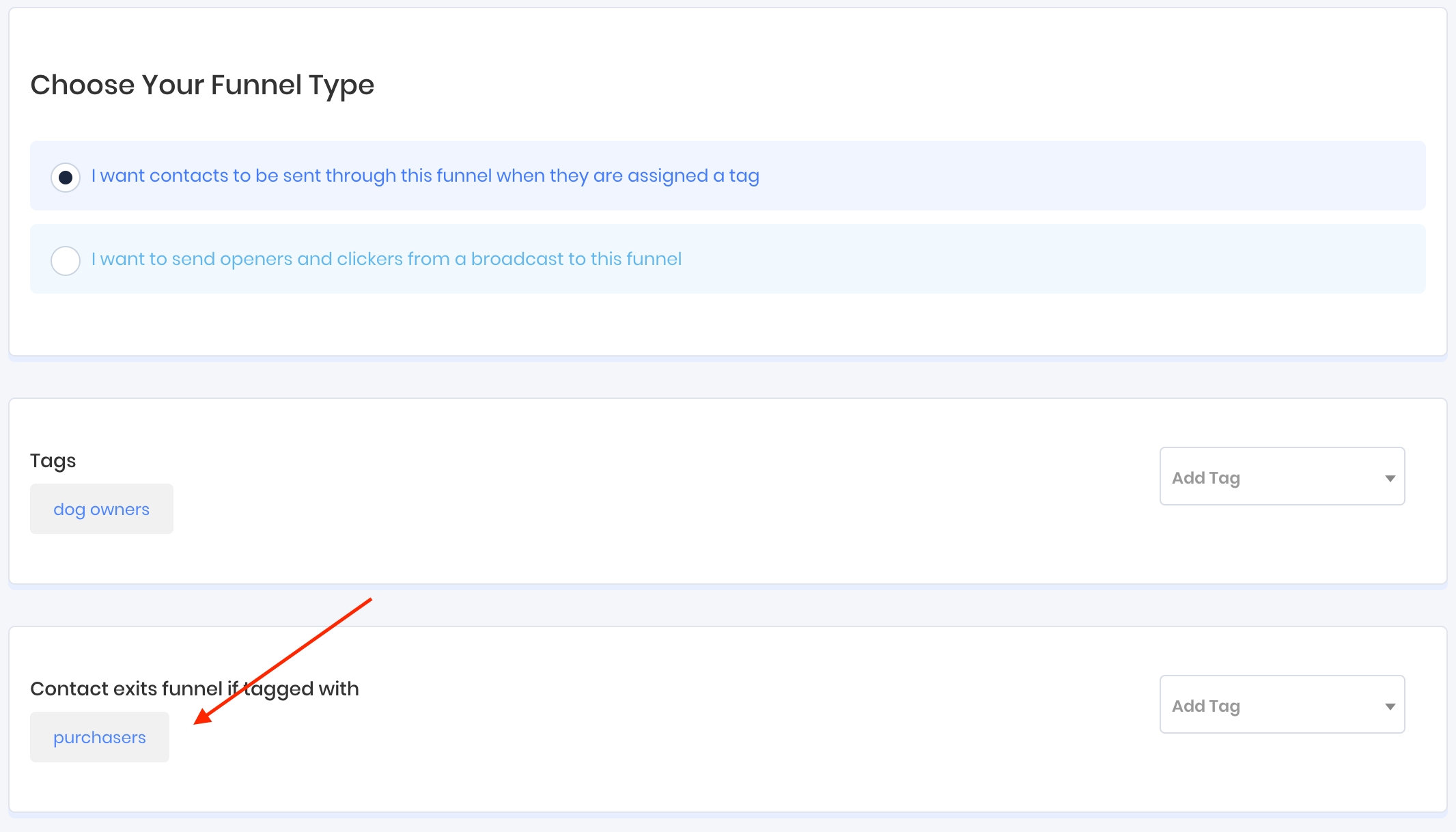Click the 'Choose Your Funnel Type' heading
Screen dimensions: 1456x832
click(202, 85)
